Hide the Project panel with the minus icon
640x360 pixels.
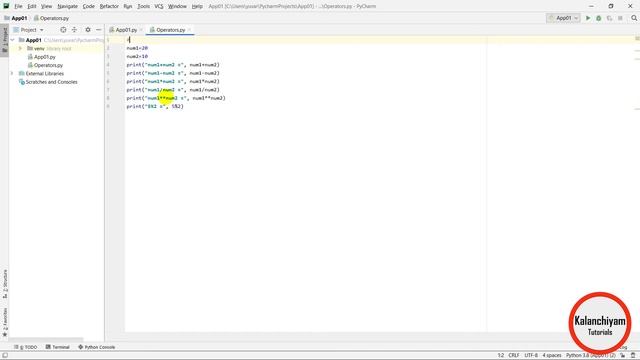pyautogui.click(x=98, y=30)
